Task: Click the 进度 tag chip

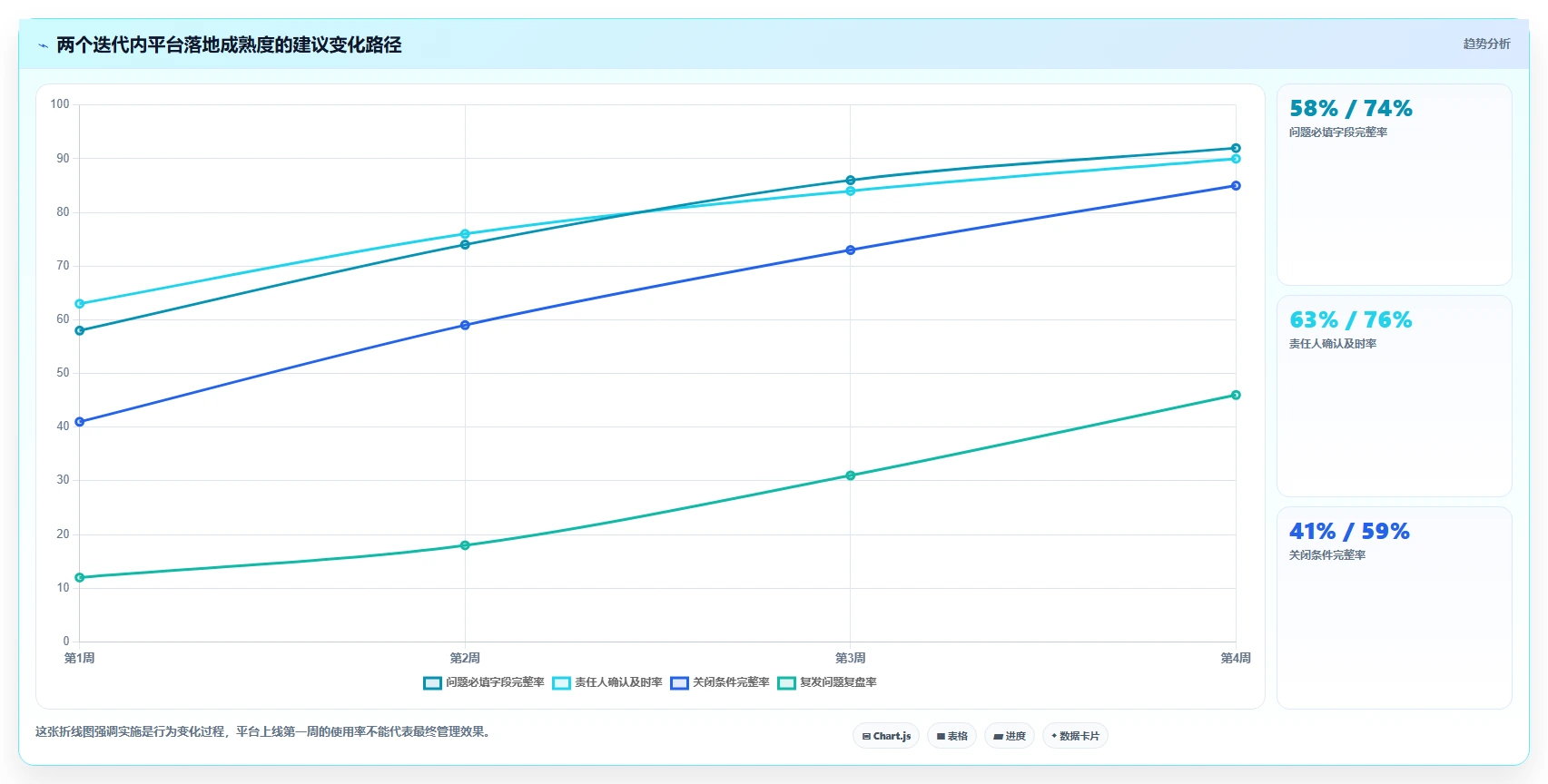Action: tap(1010, 736)
